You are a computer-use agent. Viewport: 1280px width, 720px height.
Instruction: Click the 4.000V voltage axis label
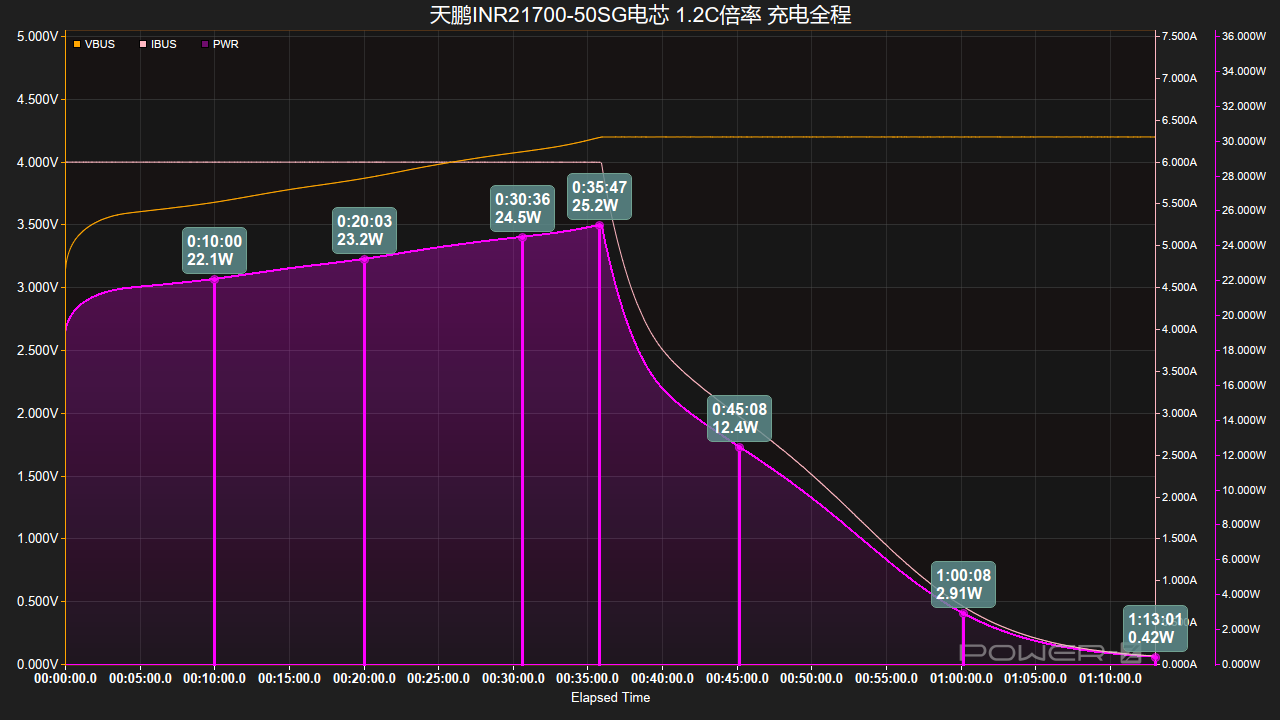(39, 162)
